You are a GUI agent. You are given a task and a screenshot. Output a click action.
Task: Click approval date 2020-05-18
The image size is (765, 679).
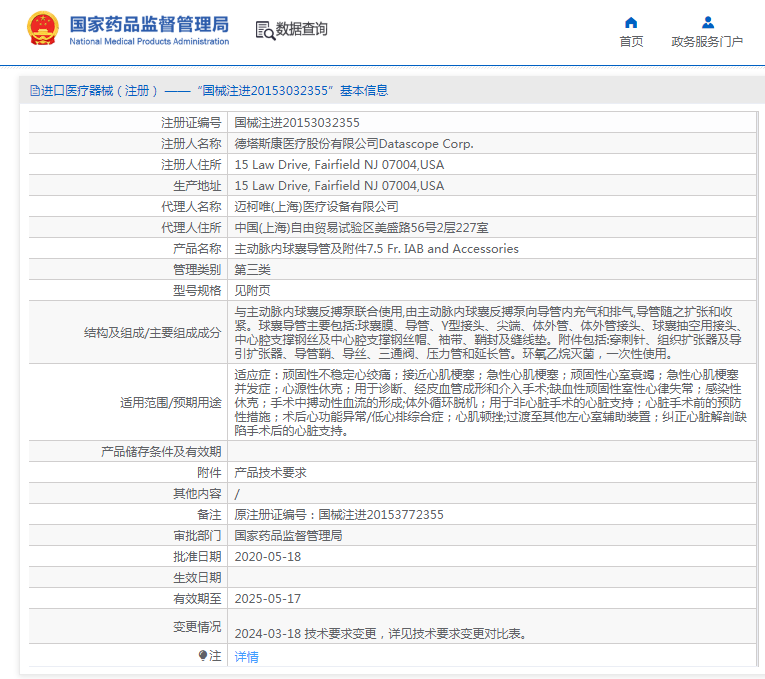(268, 557)
